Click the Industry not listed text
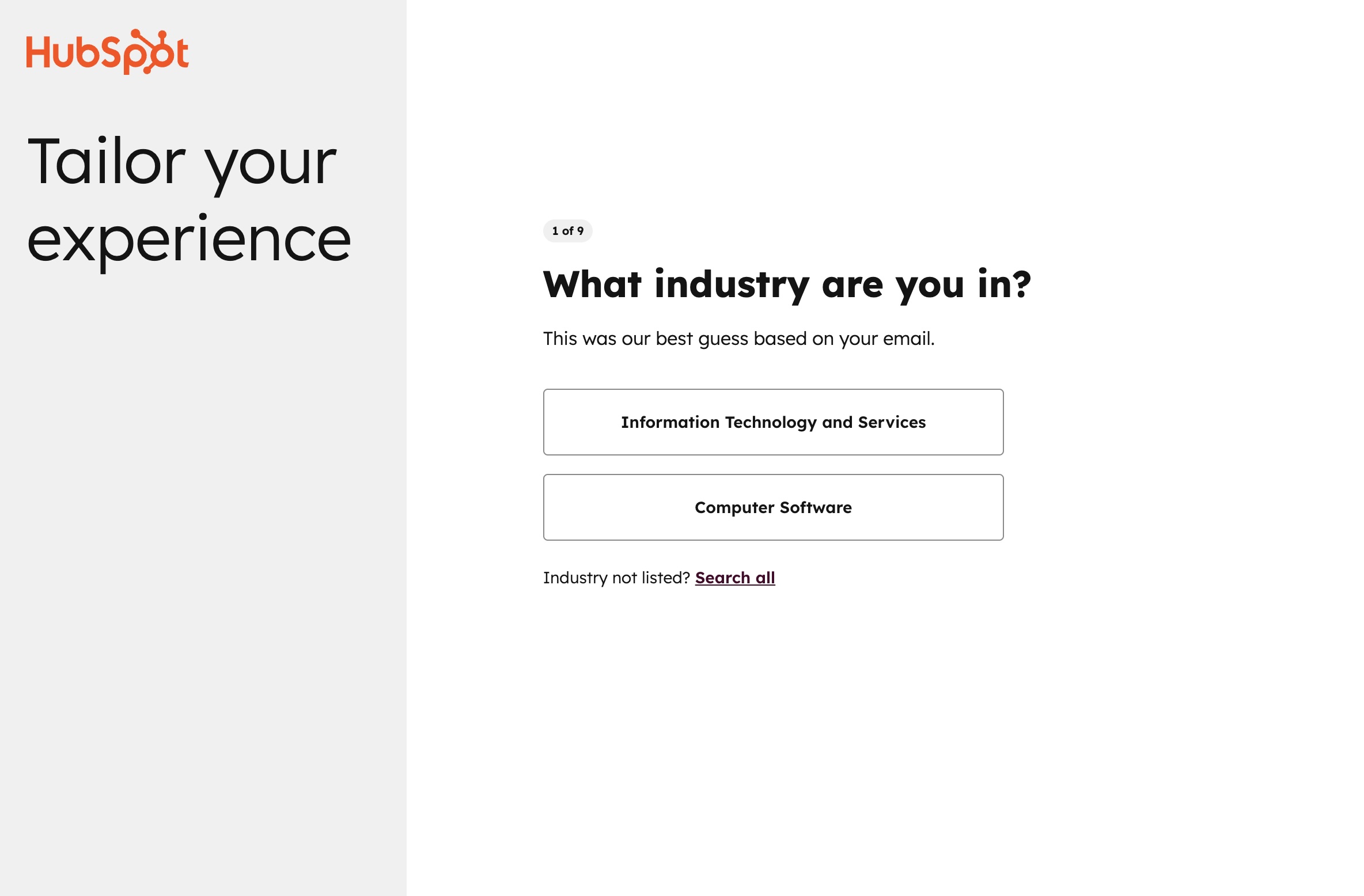Screen dimensions: 1364x896 [x=616, y=578]
